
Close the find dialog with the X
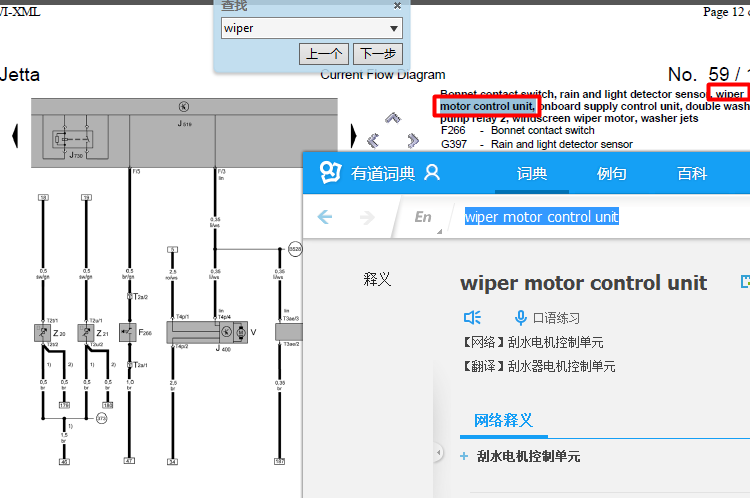(x=397, y=6)
